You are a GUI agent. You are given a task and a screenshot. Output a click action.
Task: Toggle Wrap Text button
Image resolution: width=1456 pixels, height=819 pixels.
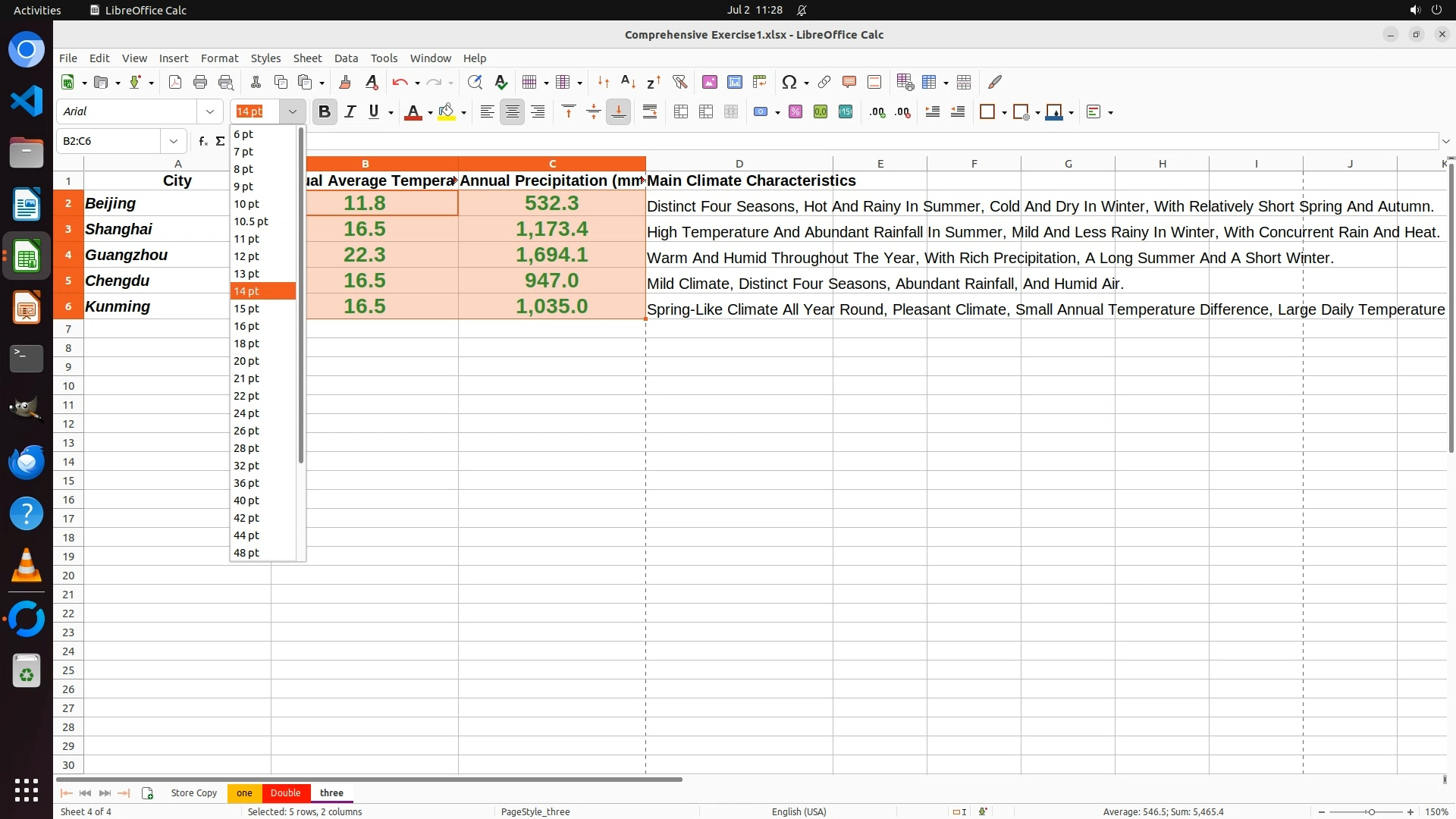[650, 112]
